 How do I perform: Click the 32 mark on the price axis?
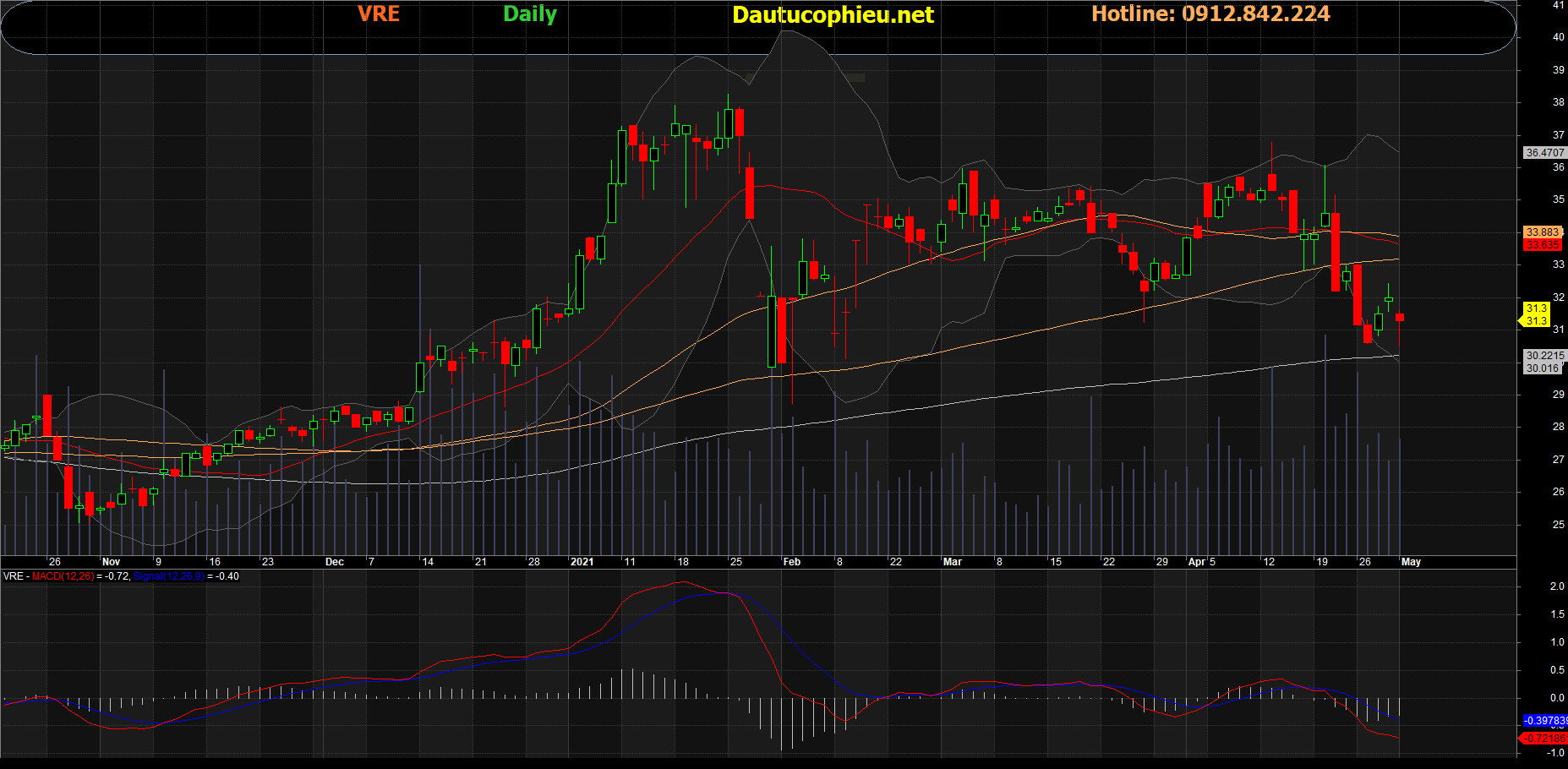click(x=1559, y=297)
